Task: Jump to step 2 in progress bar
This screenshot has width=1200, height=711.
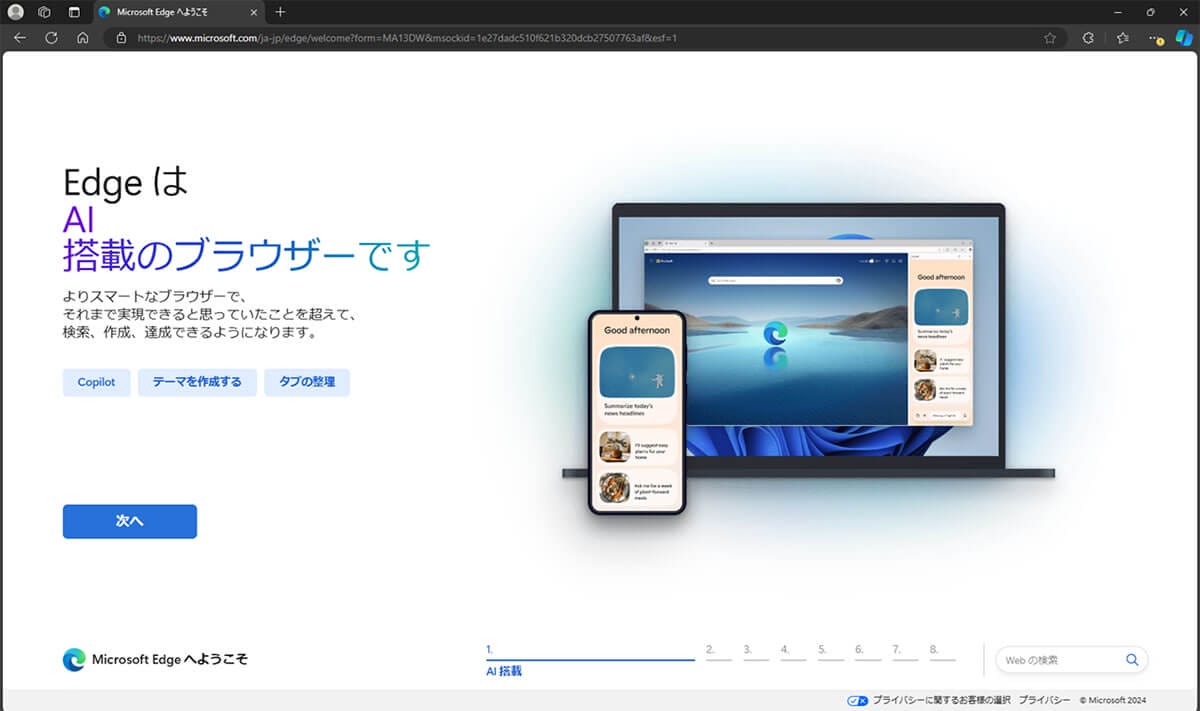Action: [x=718, y=652]
